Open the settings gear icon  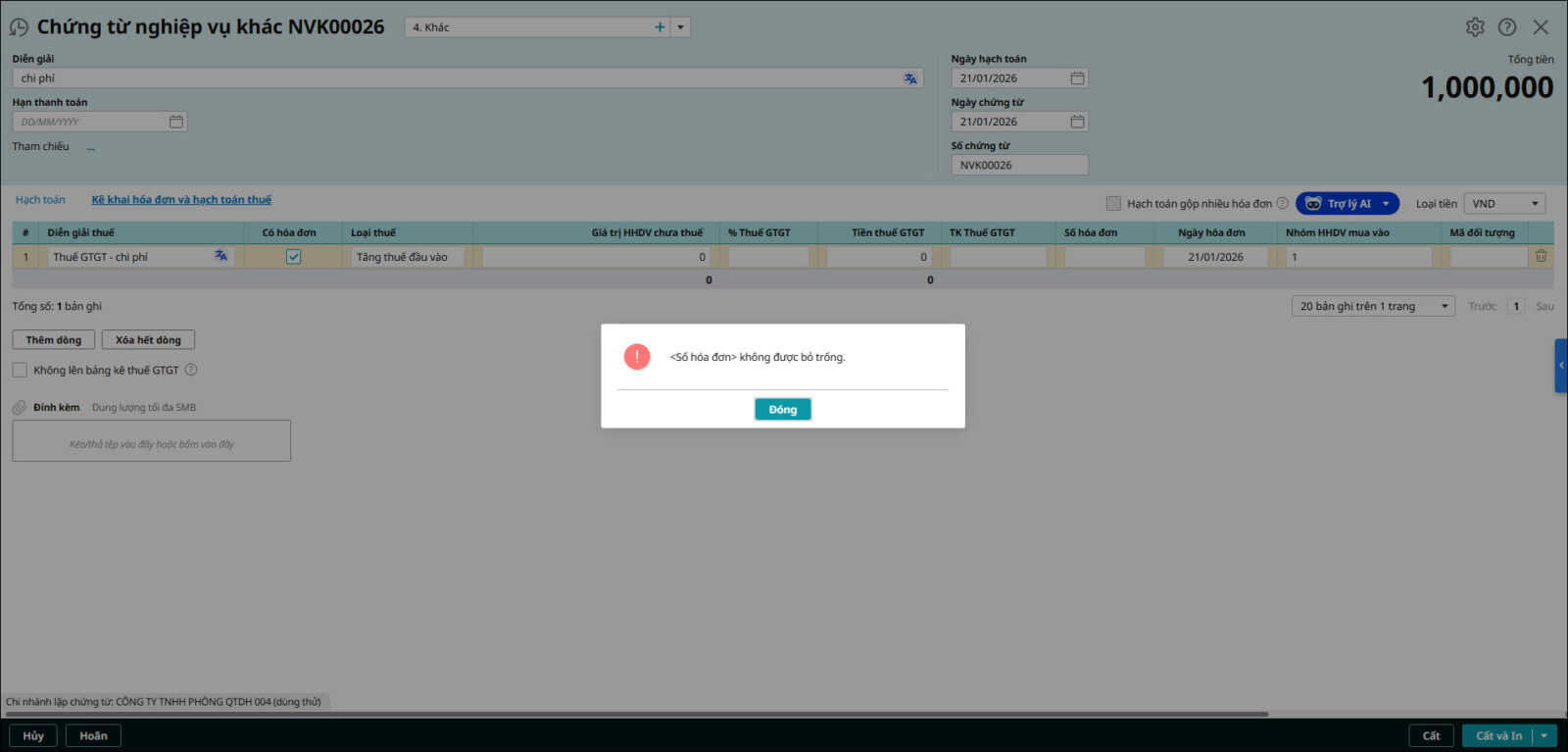tap(1475, 27)
